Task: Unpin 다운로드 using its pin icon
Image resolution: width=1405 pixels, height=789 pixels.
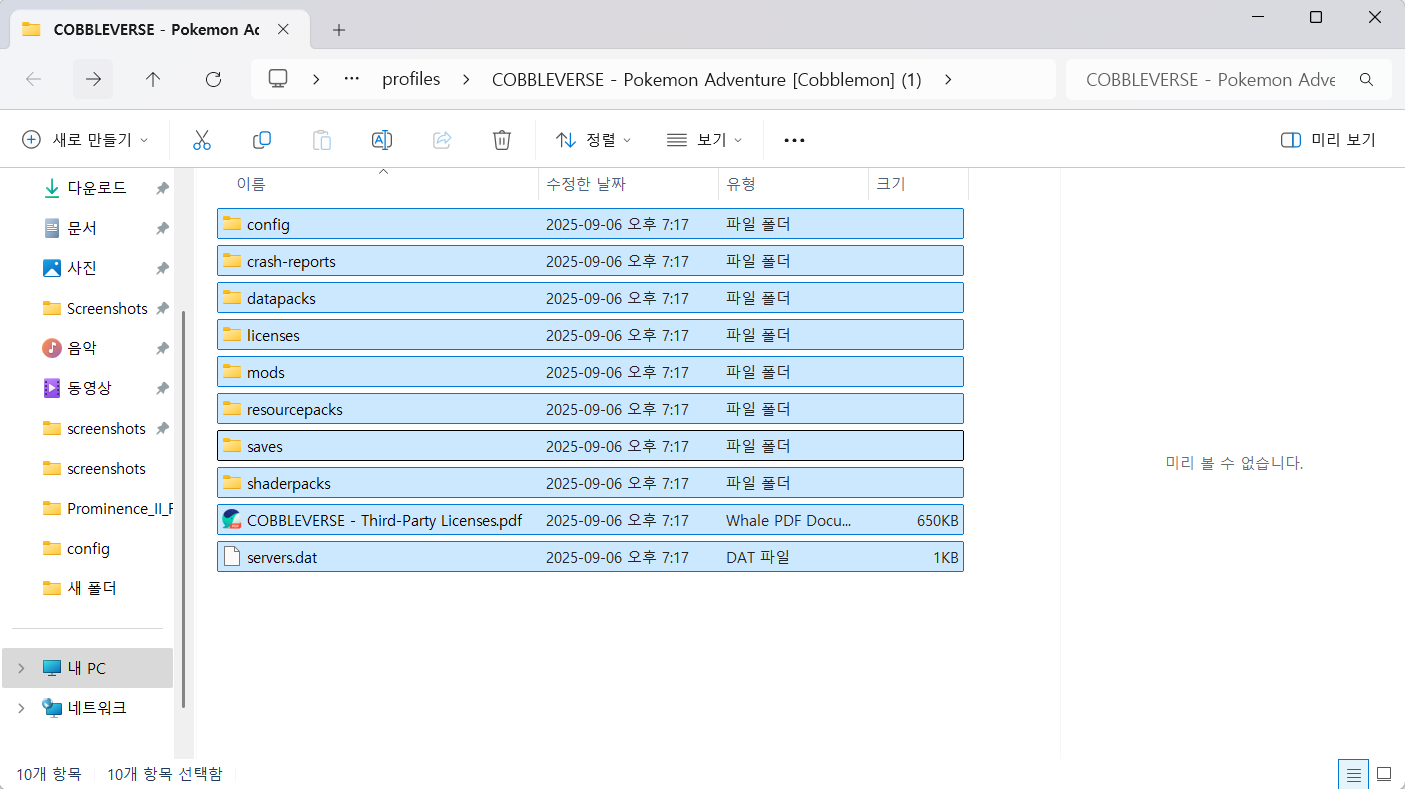Action: pyautogui.click(x=162, y=188)
